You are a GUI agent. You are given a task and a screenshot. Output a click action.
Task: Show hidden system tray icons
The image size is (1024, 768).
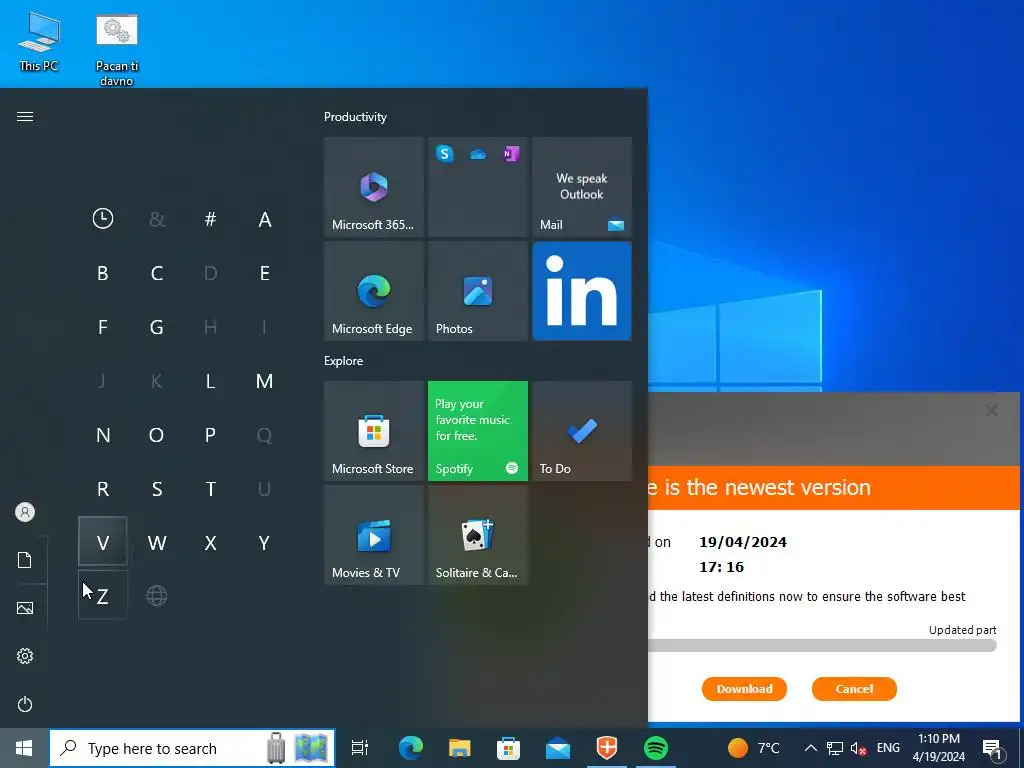click(x=810, y=748)
